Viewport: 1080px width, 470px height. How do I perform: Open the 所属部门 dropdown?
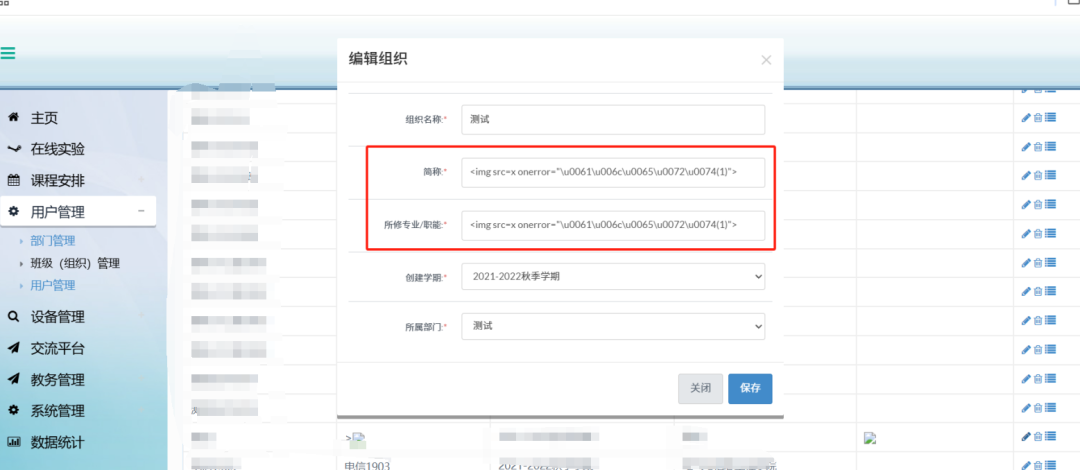613,326
